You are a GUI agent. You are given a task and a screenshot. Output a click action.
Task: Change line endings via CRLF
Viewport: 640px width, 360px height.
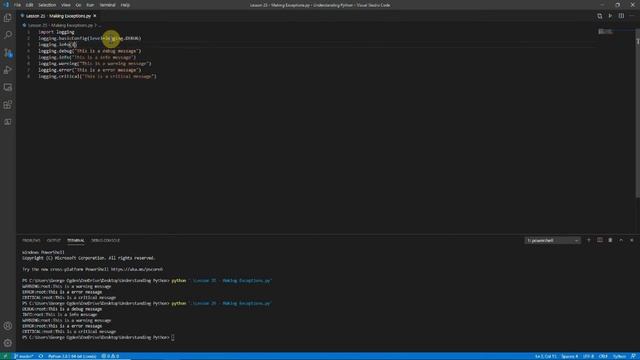(603, 356)
